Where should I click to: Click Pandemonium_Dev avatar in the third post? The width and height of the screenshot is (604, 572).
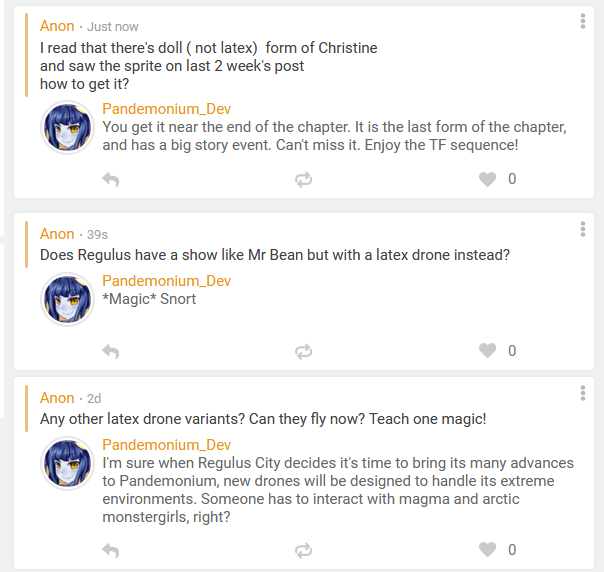coord(68,463)
